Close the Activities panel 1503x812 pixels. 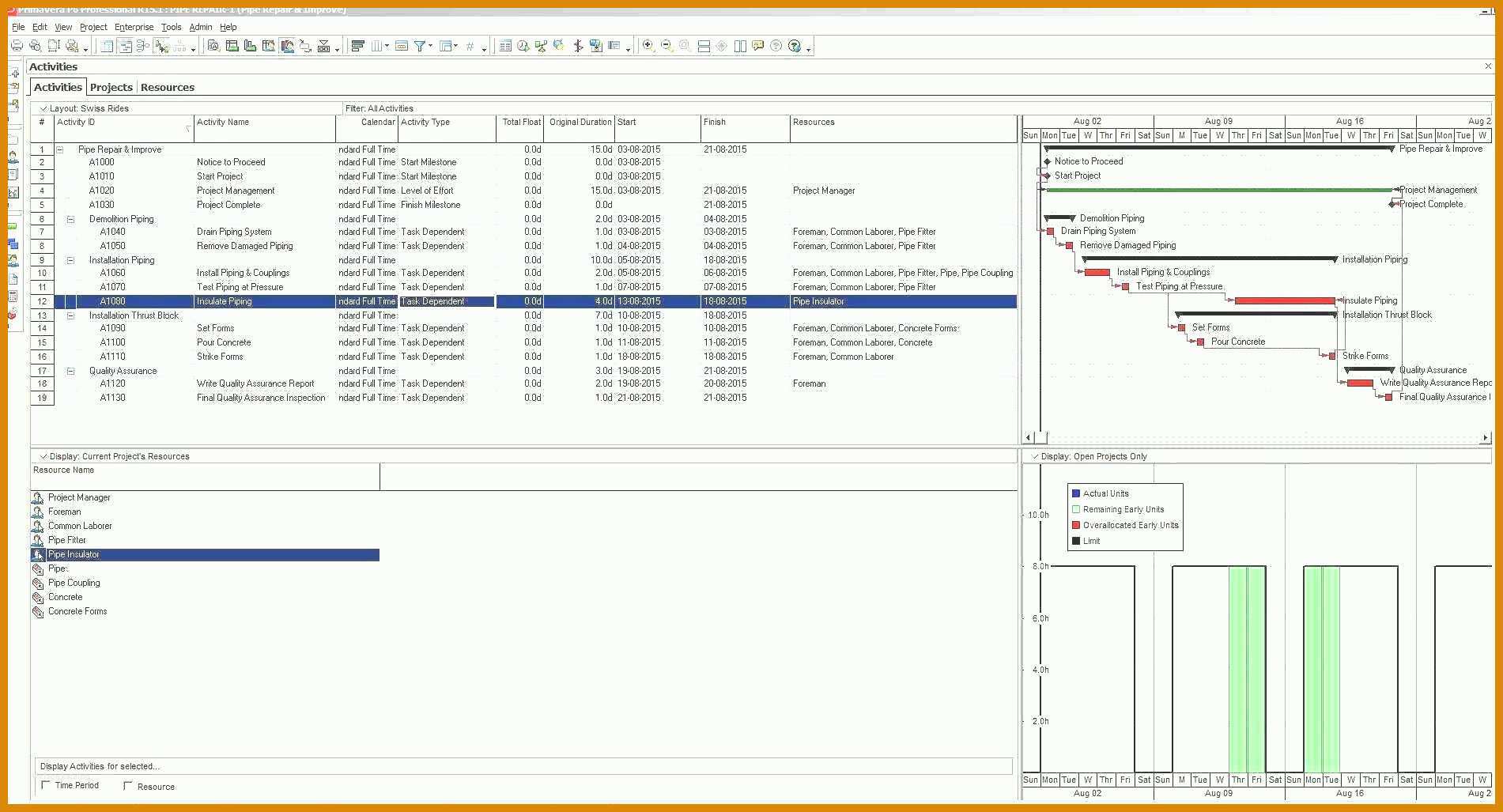point(1488,66)
